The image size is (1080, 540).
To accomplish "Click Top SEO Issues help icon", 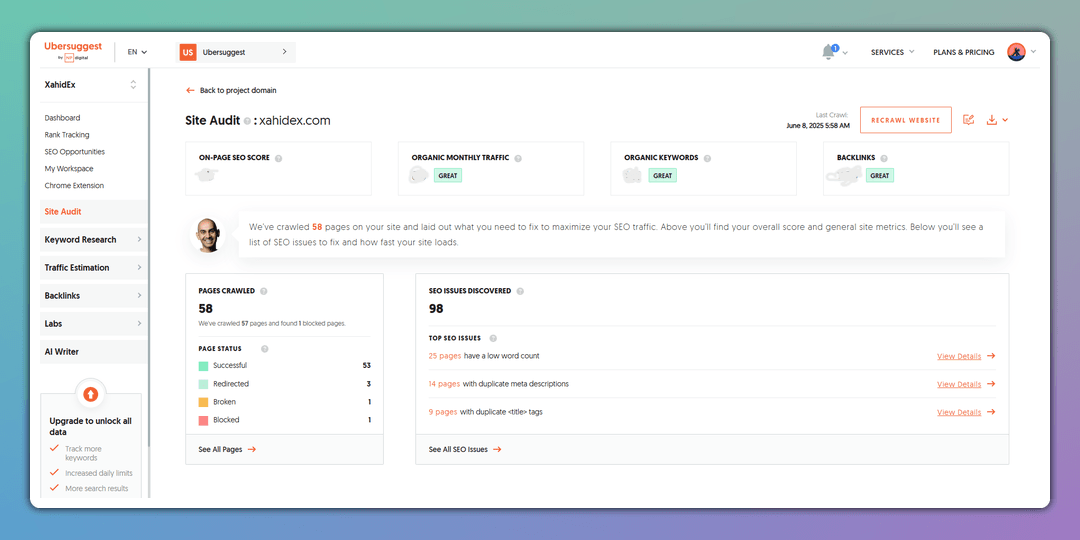I will pos(493,338).
